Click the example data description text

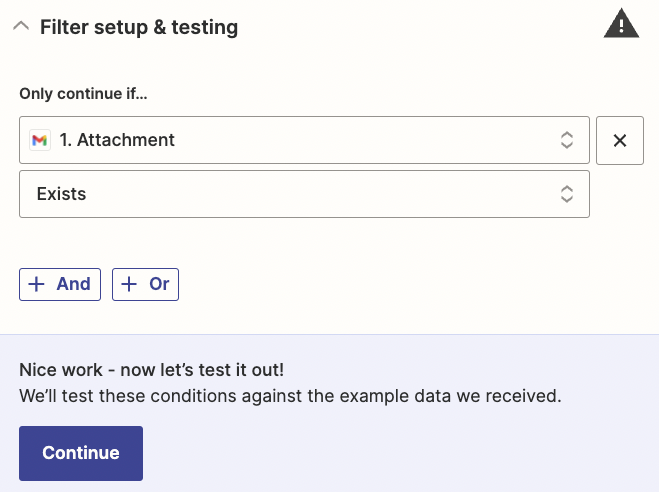pos(290,396)
